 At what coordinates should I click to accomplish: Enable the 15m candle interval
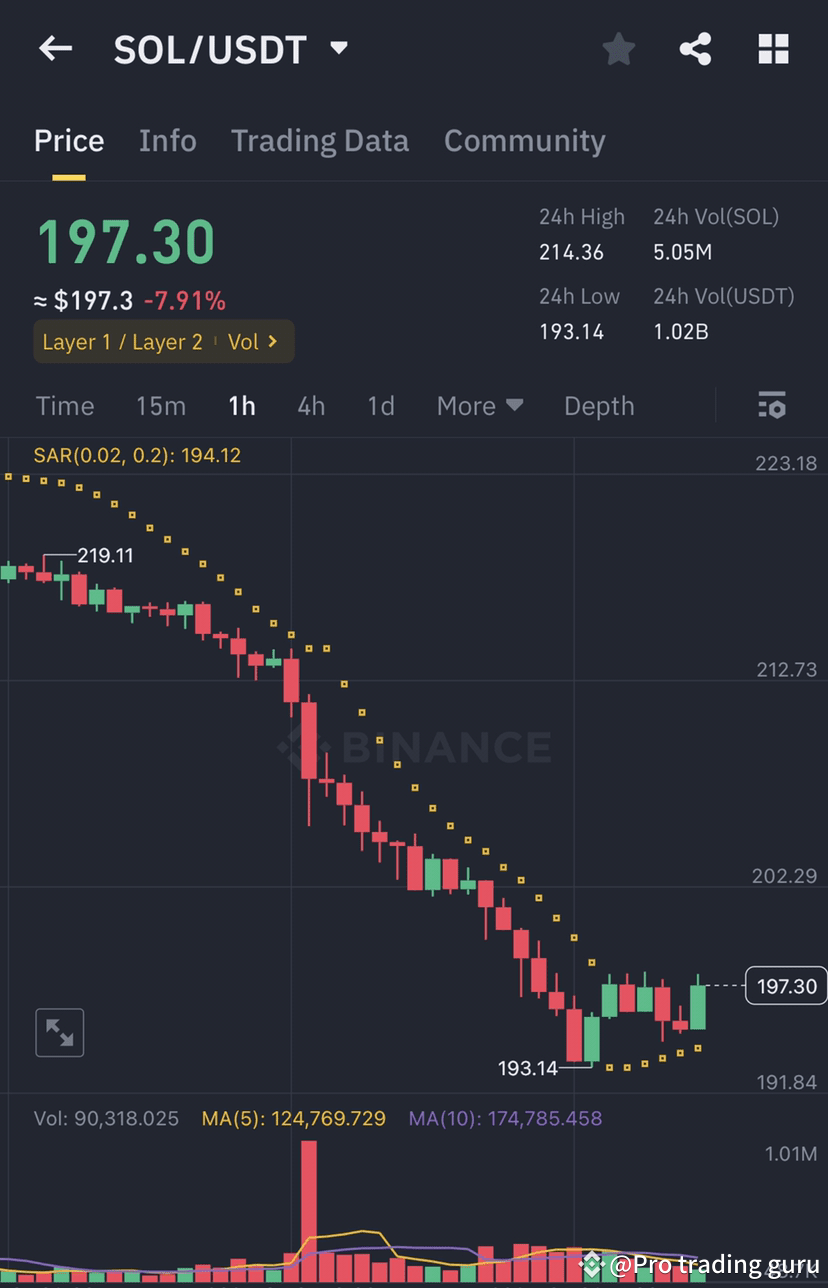[x=161, y=405]
